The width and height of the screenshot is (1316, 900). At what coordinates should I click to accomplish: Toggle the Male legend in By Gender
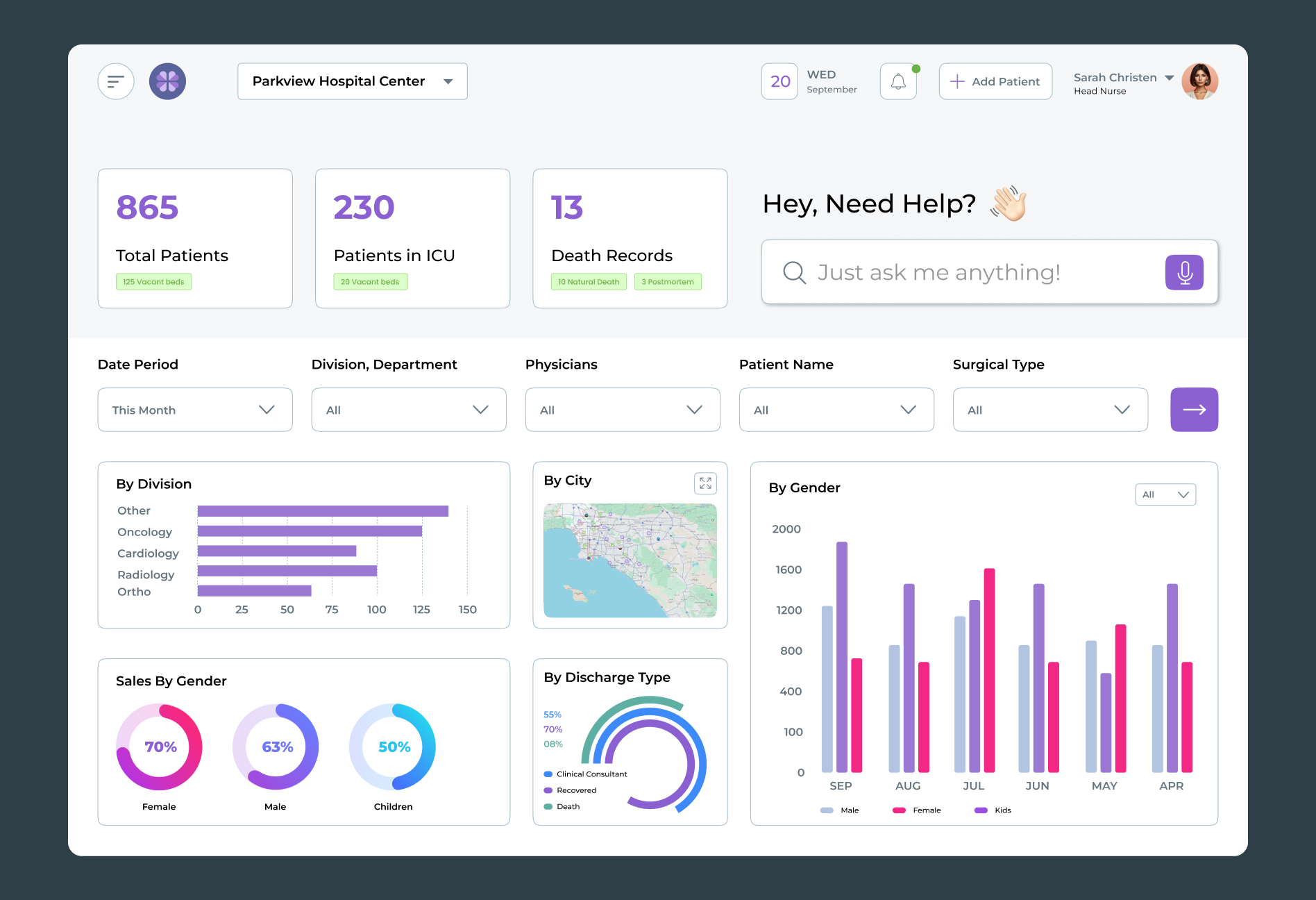[x=840, y=810]
